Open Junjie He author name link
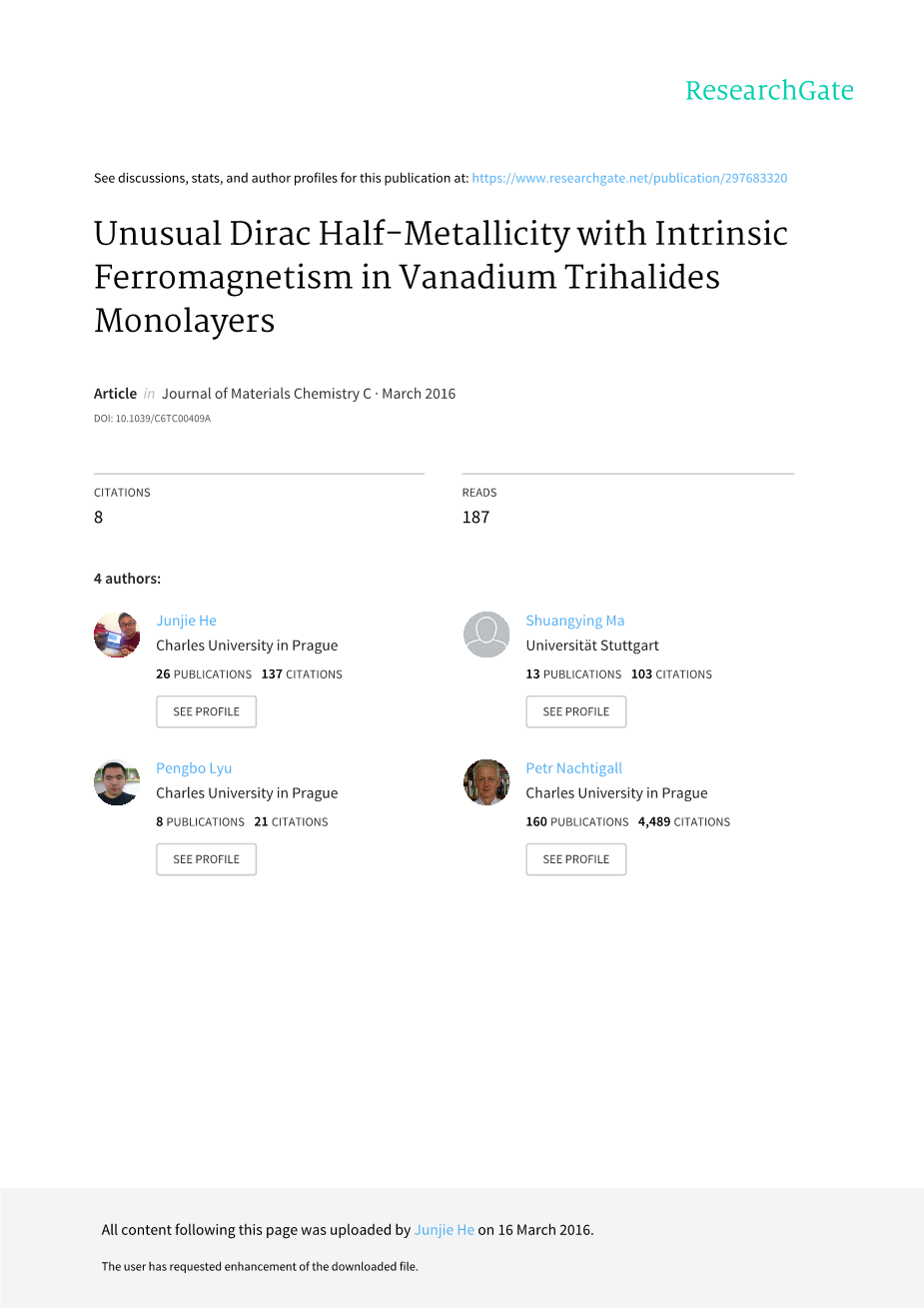The height and width of the screenshot is (1308, 924). coord(186,621)
